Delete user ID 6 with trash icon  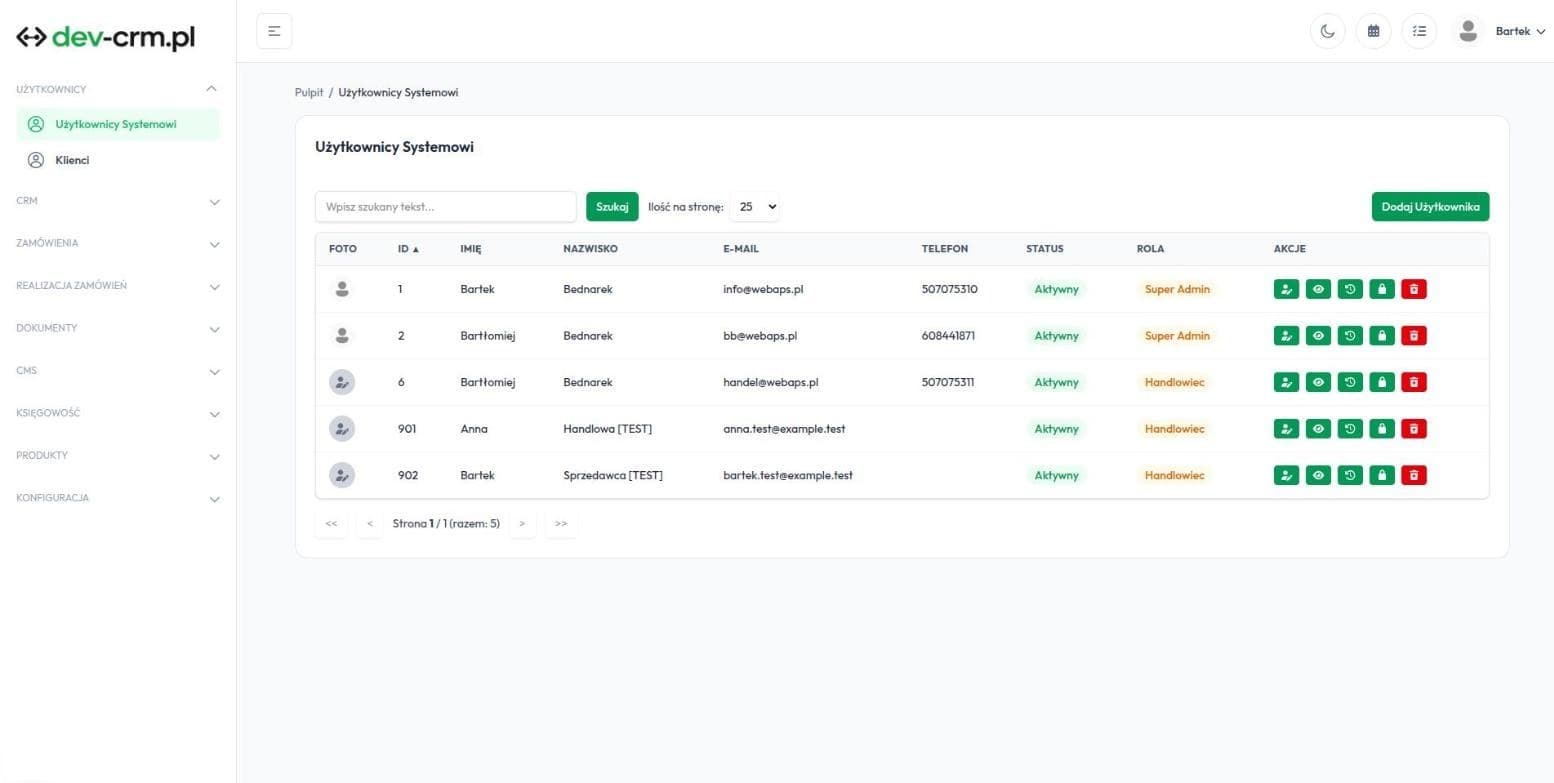(1413, 382)
